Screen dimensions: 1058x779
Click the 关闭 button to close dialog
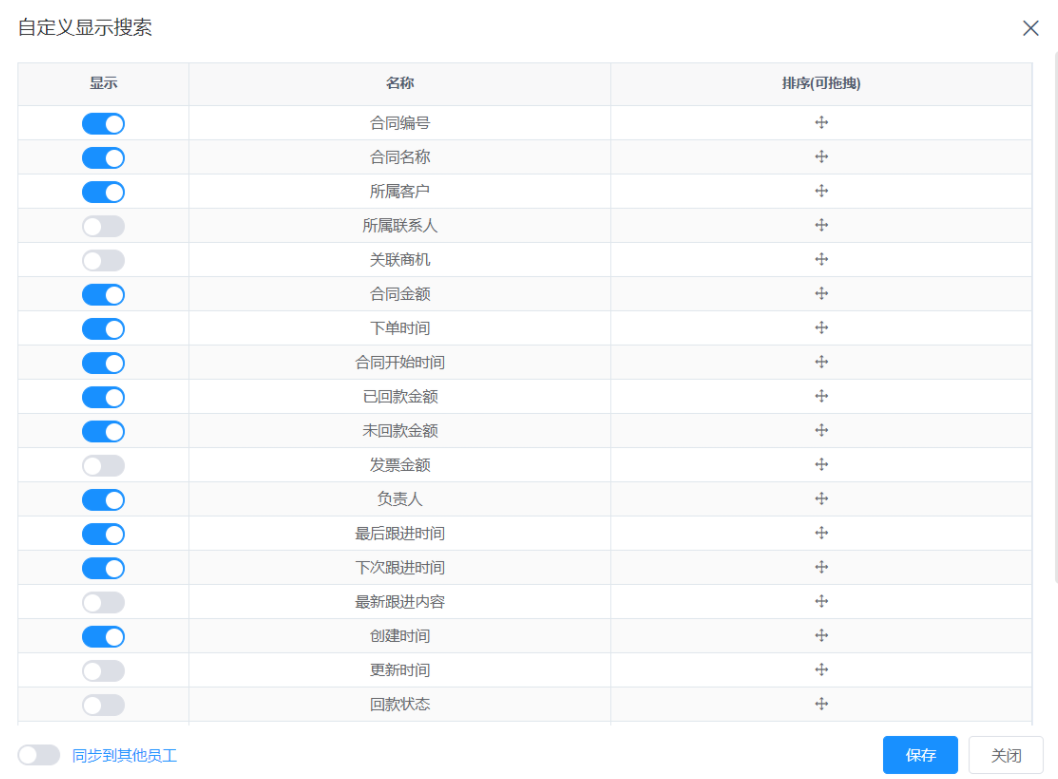coord(1005,755)
